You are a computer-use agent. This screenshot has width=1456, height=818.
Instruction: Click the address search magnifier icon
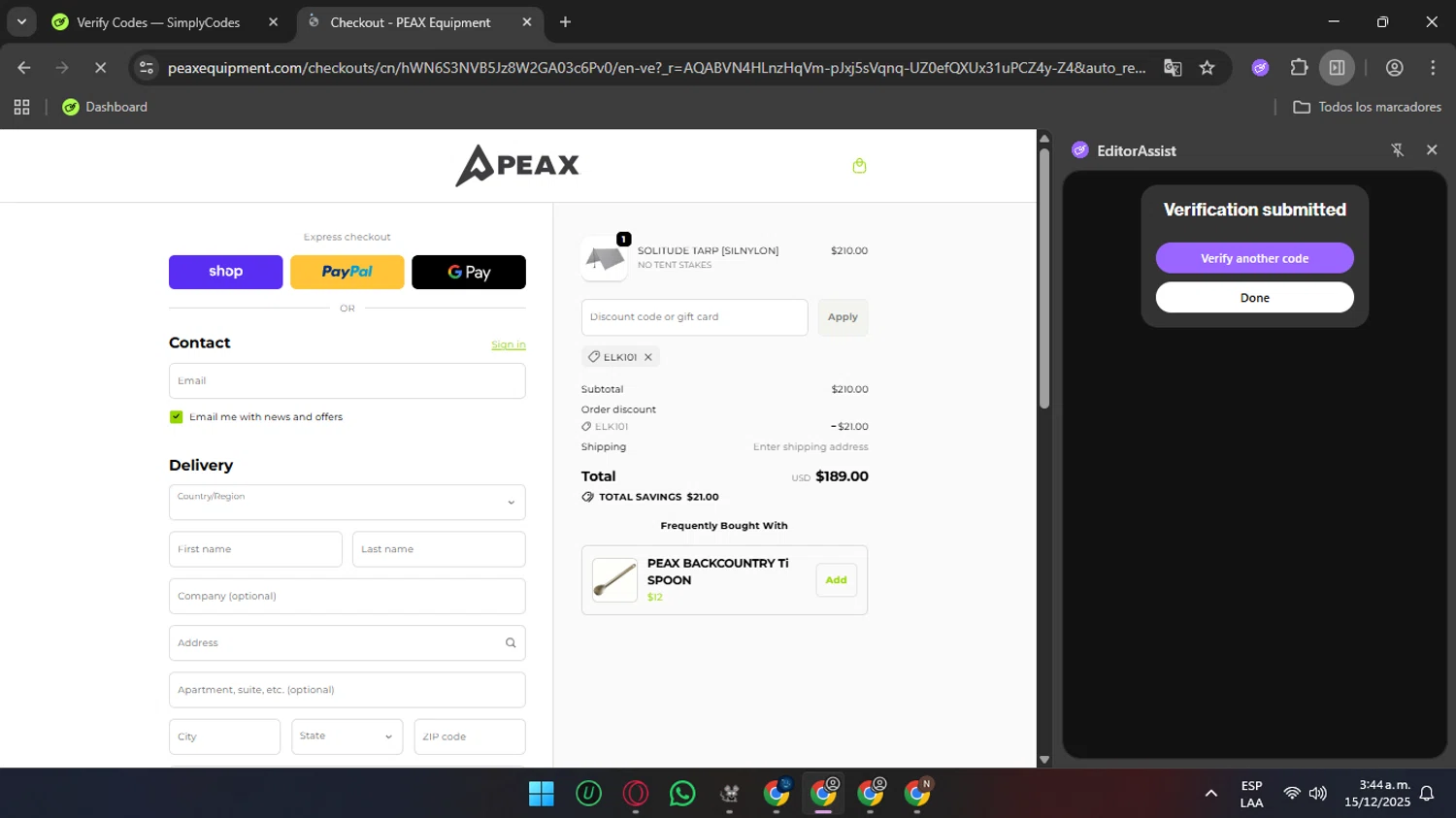click(x=511, y=642)
